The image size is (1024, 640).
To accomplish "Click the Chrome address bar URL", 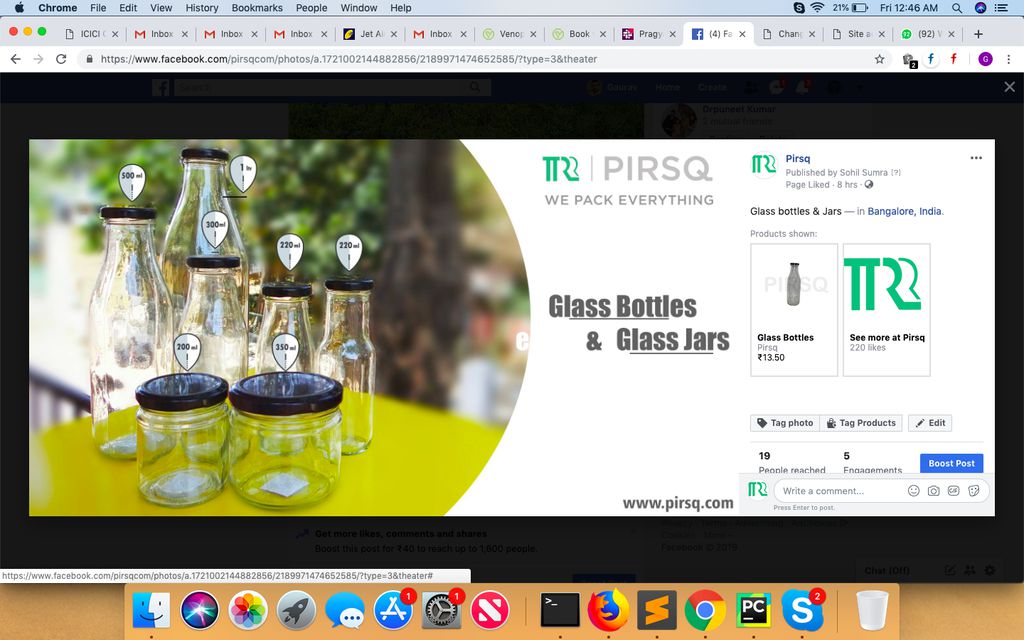I will [x=349, y=59].
